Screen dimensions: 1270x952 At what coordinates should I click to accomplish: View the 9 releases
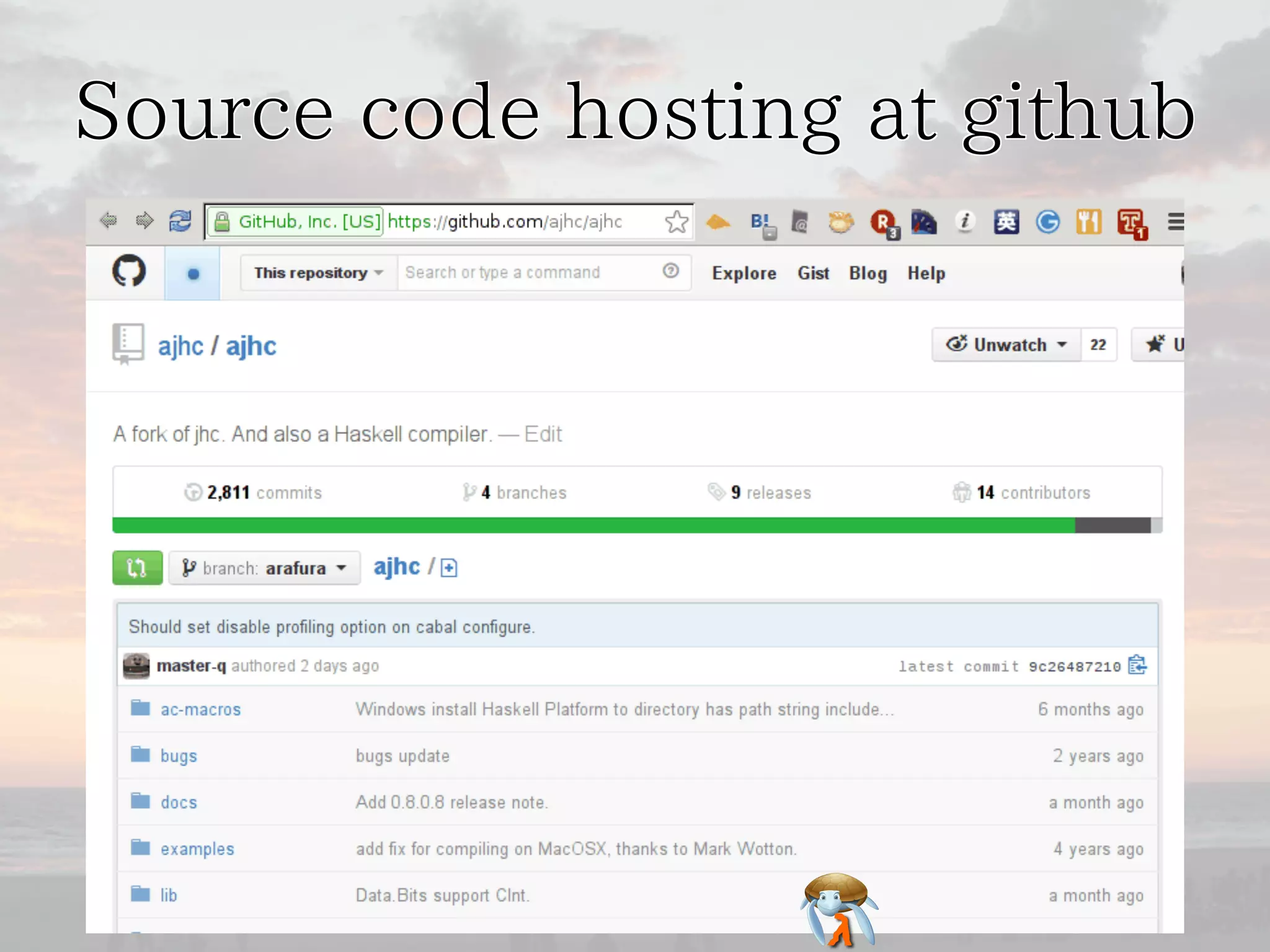click(x=759, y=493)
